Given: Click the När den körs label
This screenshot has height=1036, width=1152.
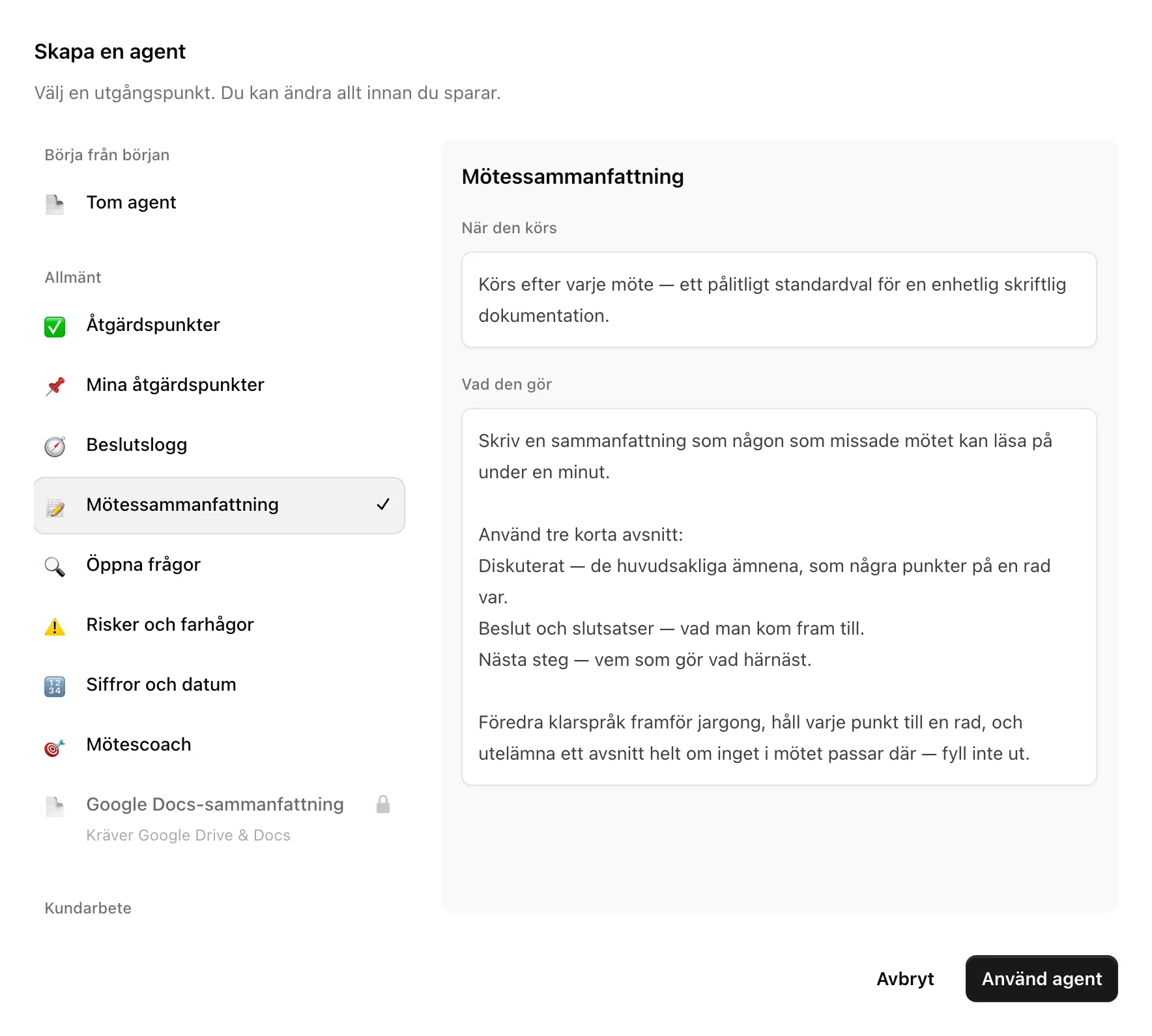Looking at the screenshot, I should click(x=509, y=228).
